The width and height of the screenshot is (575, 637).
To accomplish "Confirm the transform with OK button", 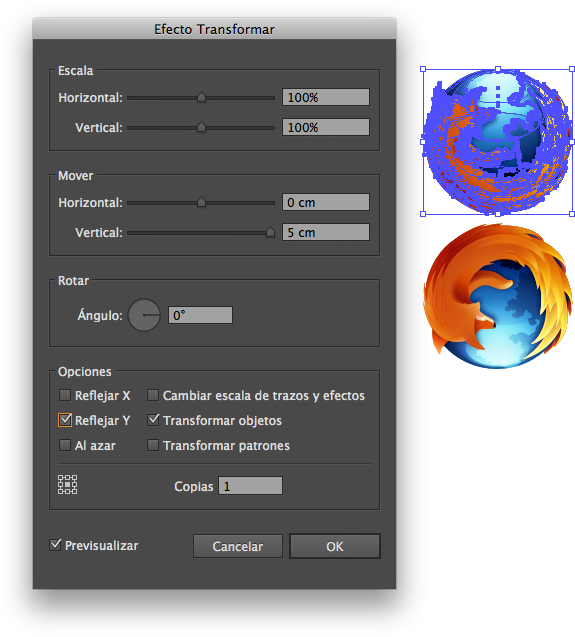I will [335, 546].
